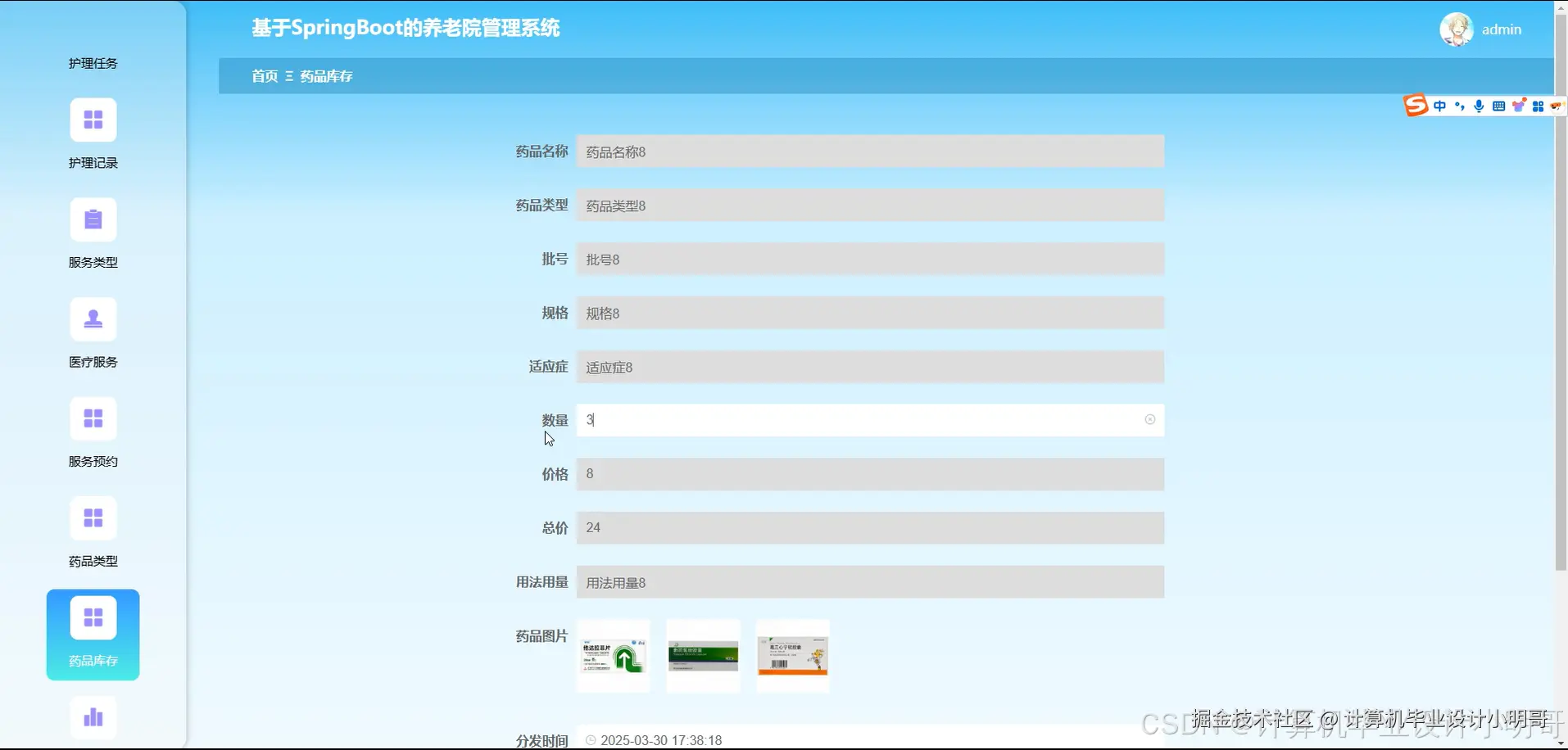Enable voice input on the Sogou toolbar

[x=1479, y=105]
